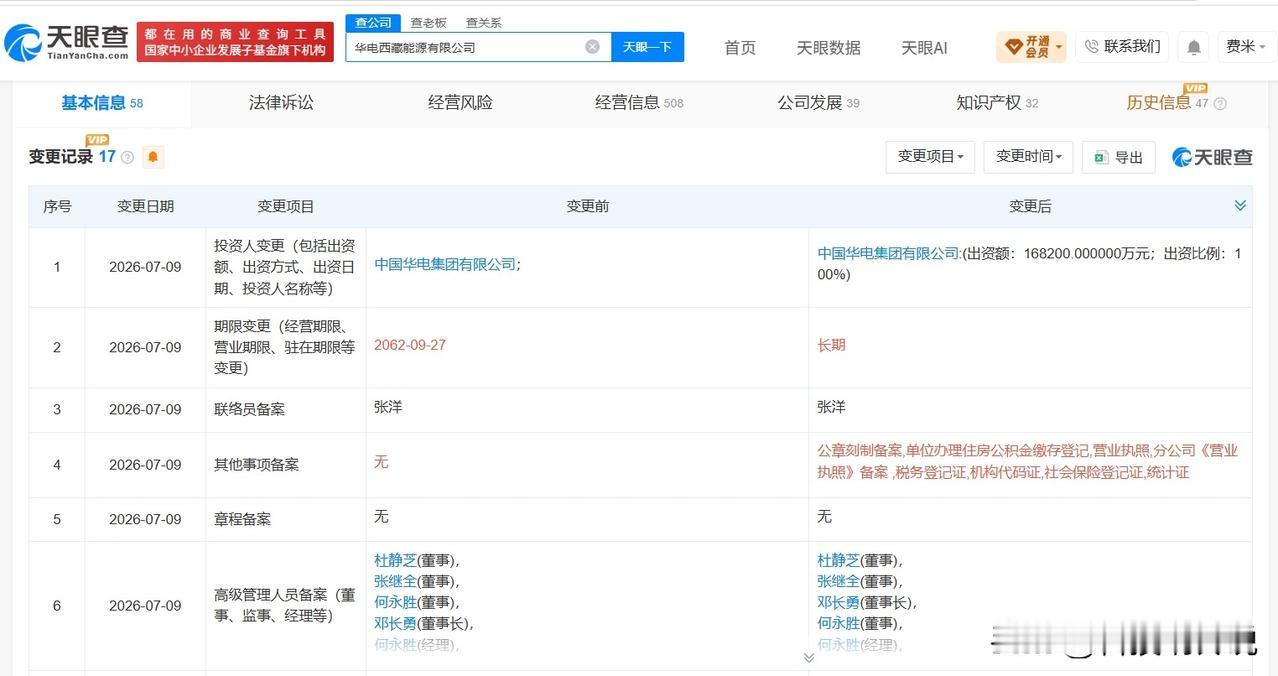Image resolution: width=1278 pixels, height=676 pixels.
Task: Open 何永胜(董事) link in 变更后 column
Action: click(839, 624)
